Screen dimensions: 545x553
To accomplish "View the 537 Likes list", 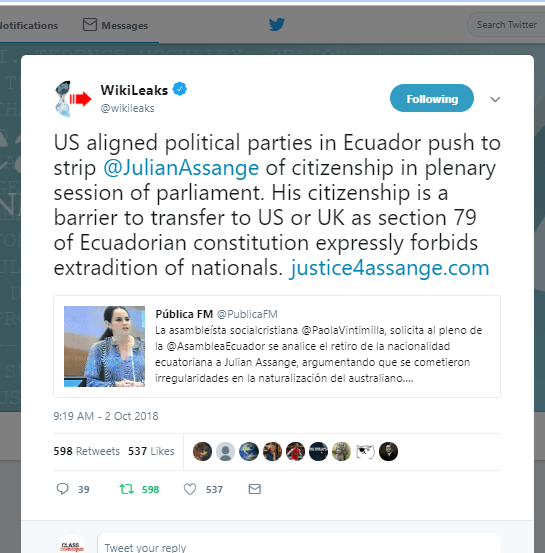I will tap(151, 451).
